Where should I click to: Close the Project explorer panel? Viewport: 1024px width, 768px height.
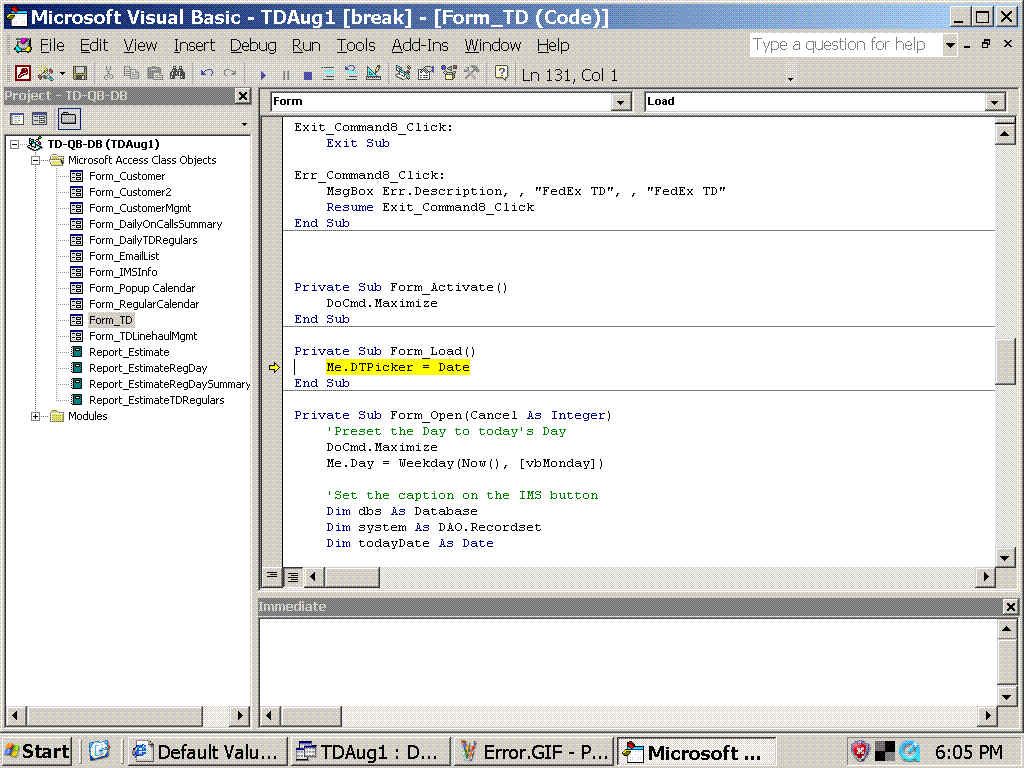coord(242,96)
